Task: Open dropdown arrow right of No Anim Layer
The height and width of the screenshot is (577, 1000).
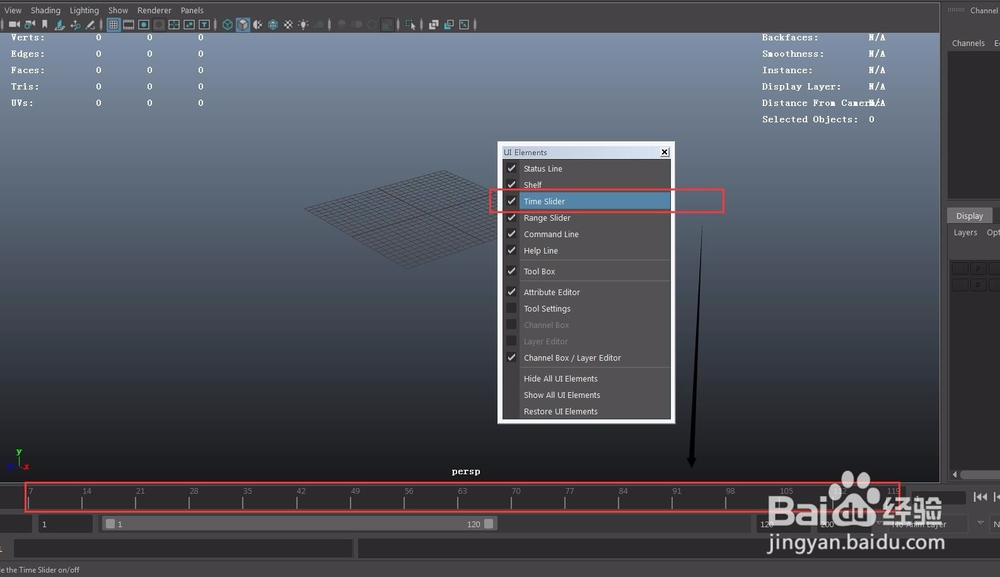Action: (x=980, y=523)
